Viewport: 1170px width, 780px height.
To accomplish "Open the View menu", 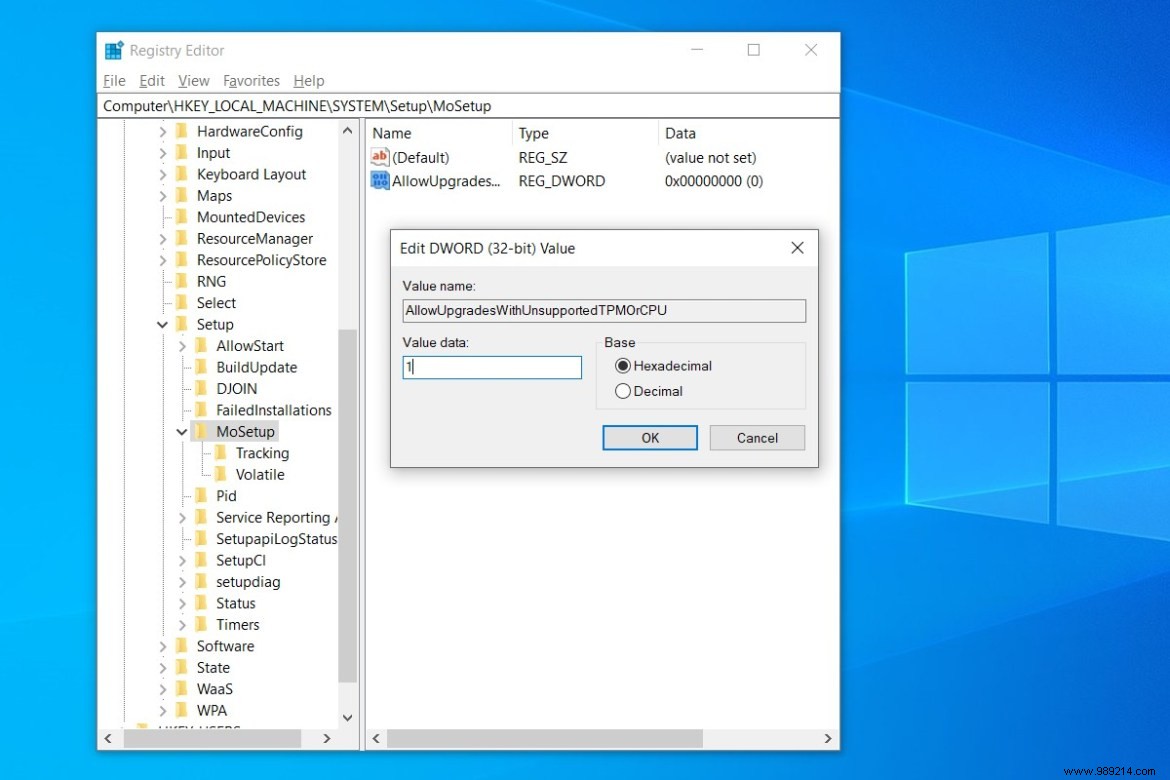I will point(193,81).
